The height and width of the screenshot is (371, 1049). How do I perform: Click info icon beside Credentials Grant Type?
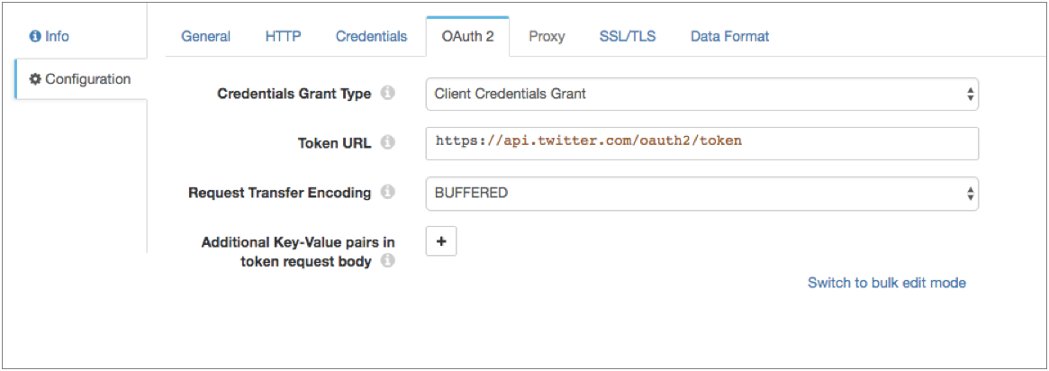388,94
